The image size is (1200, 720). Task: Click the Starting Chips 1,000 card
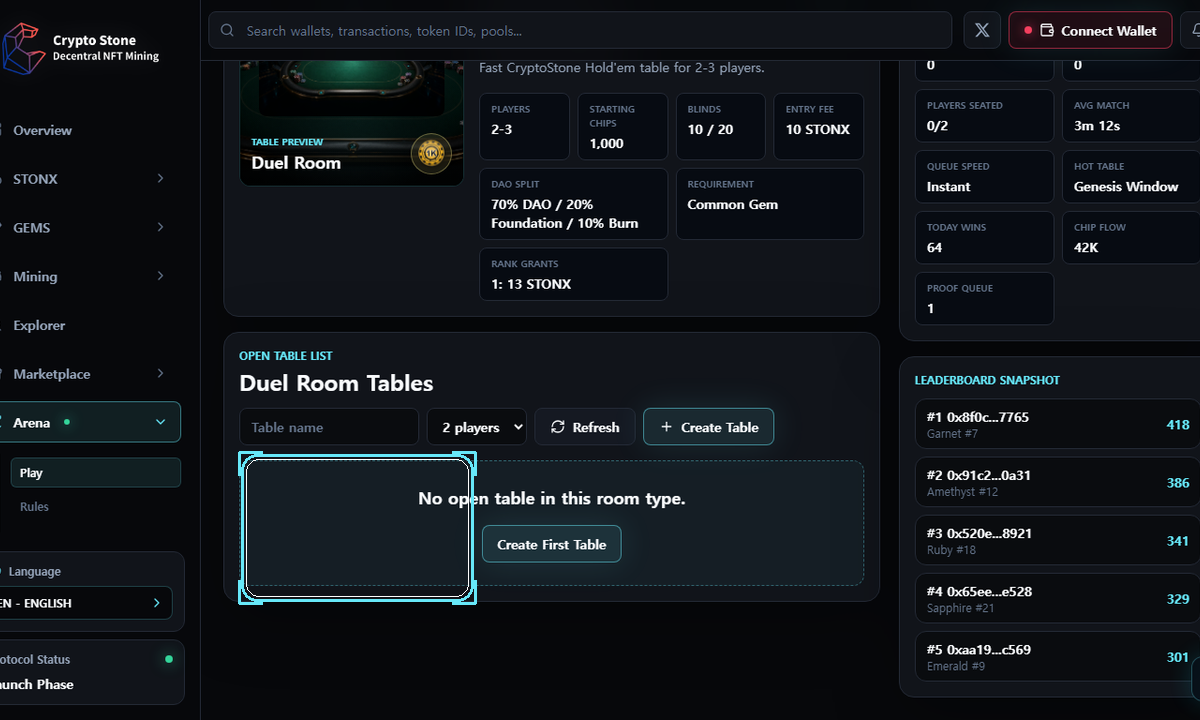point(622,126)
